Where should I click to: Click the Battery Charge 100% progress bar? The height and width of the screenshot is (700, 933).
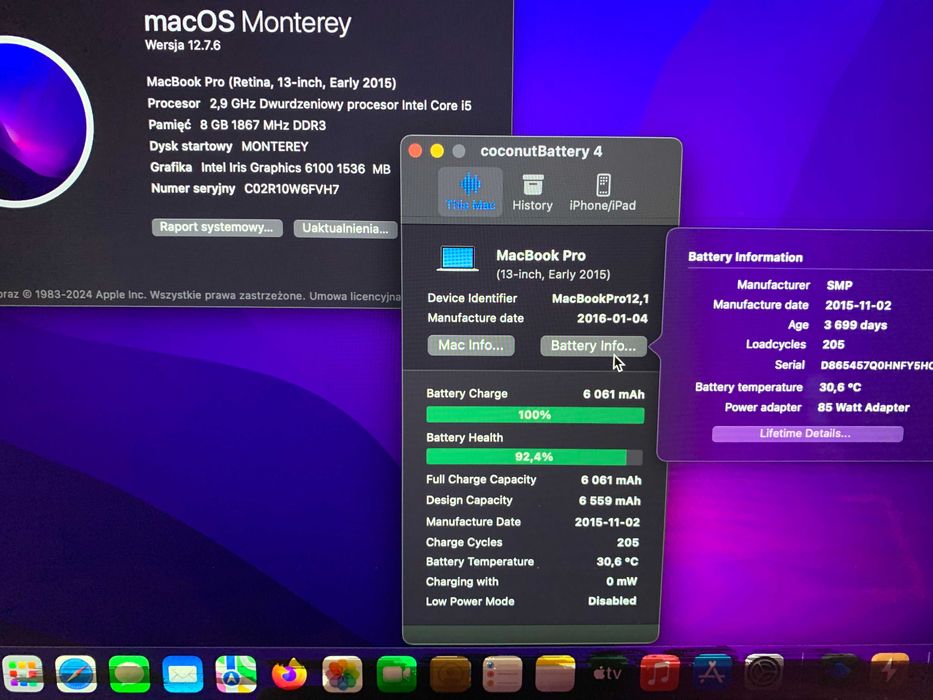tap(535, 415)
